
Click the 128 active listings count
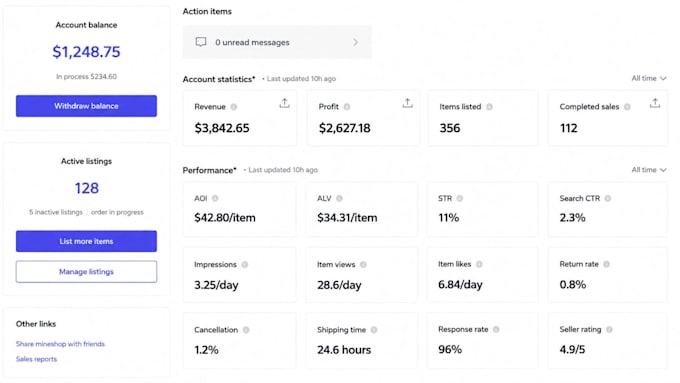(86, 188)
